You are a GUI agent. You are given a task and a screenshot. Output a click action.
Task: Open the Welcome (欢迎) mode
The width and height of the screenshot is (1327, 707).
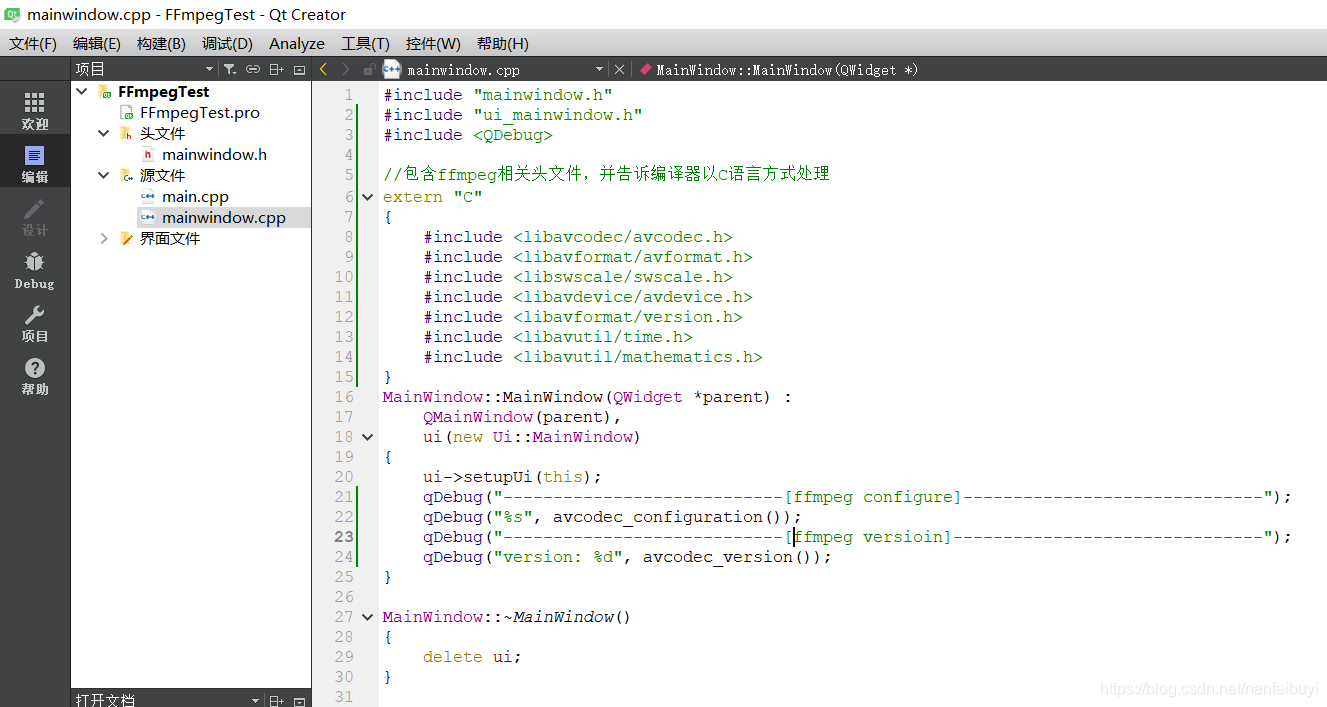pyautogui.click(x=35, y=111)
